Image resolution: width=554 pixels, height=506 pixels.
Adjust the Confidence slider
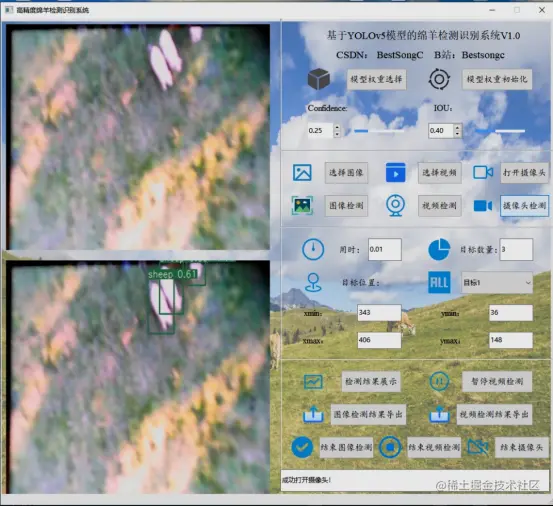pyautogui.click(x=379, y=131)
